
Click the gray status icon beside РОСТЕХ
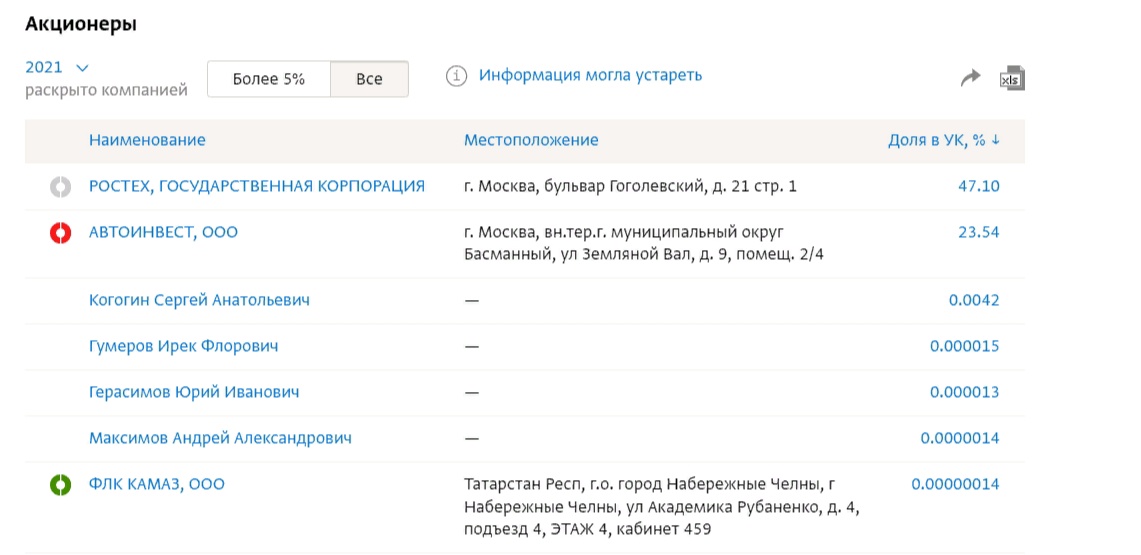pyautogui.click(x=60, y=186)
